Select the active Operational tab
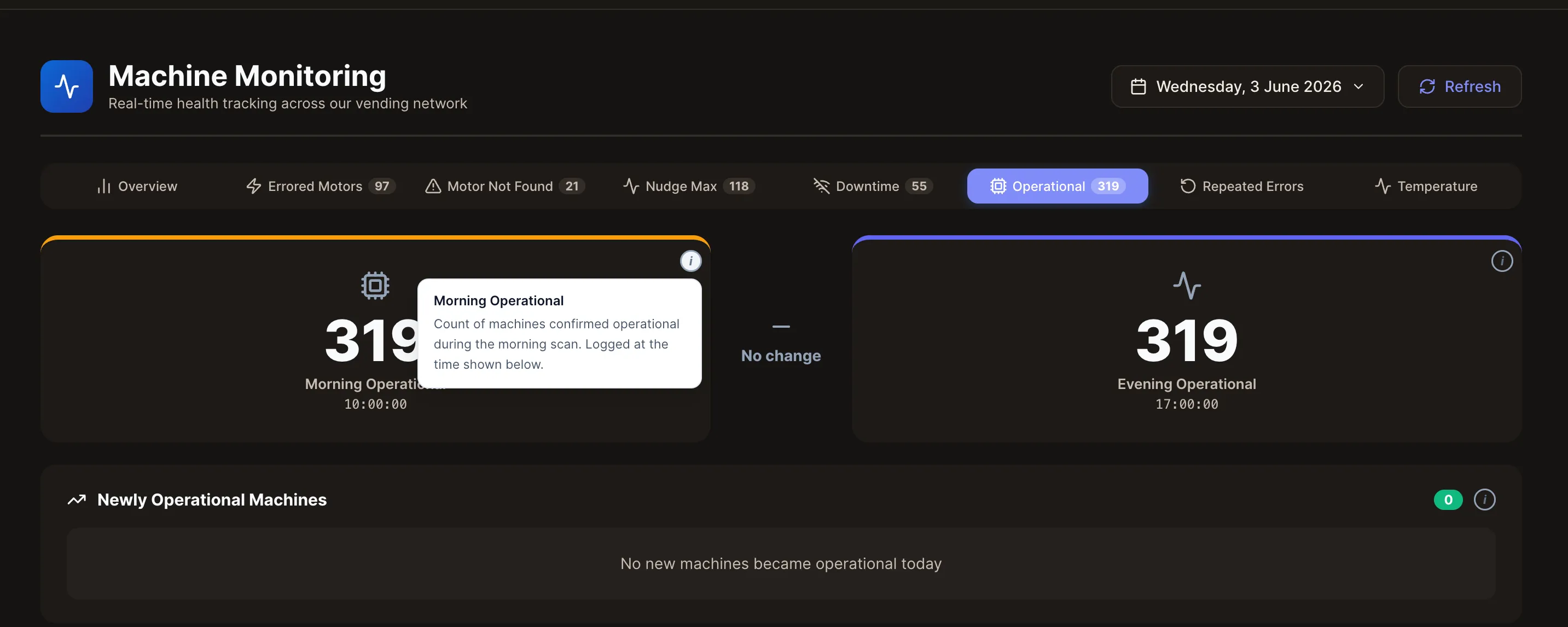Screen dimensions: 1568x627 coord(1058,186)
